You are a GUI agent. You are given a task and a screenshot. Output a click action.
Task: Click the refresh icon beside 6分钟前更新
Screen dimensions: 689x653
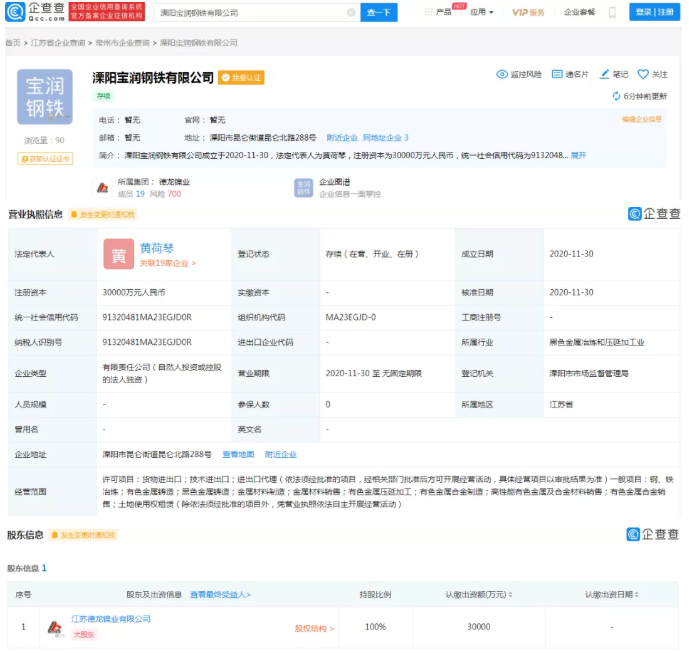[x=616, y=96]
